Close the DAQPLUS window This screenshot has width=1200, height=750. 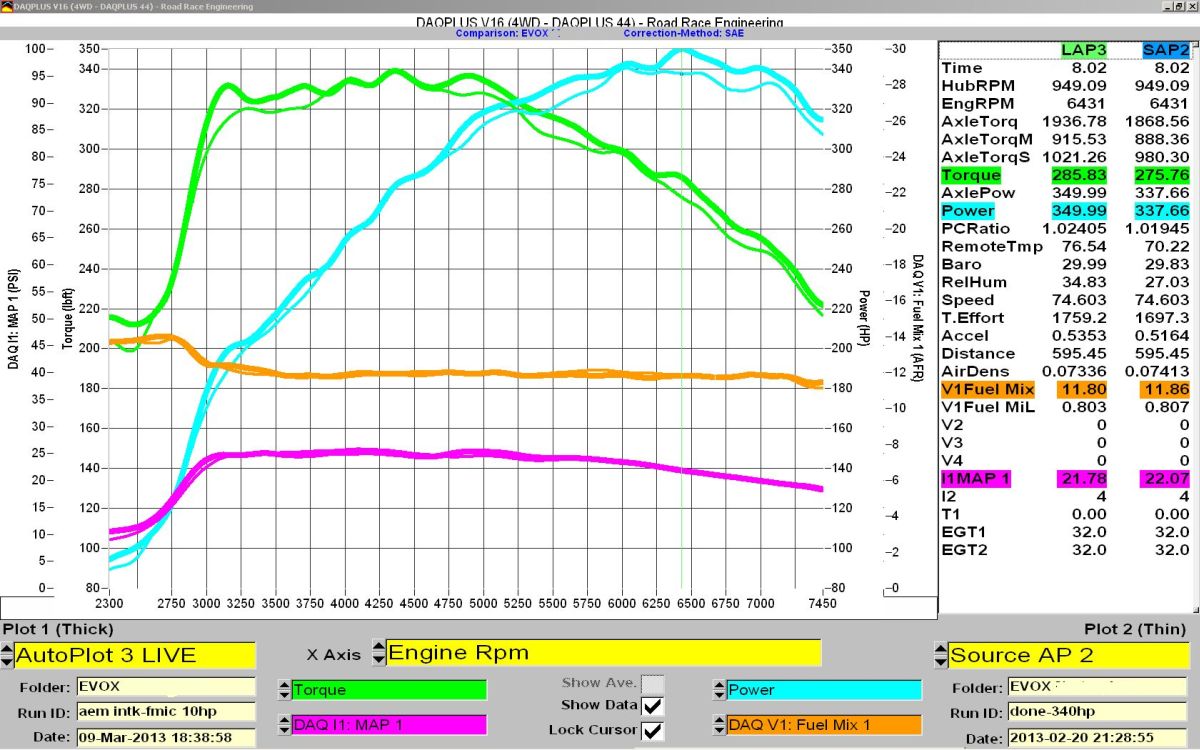[1191, 6]
